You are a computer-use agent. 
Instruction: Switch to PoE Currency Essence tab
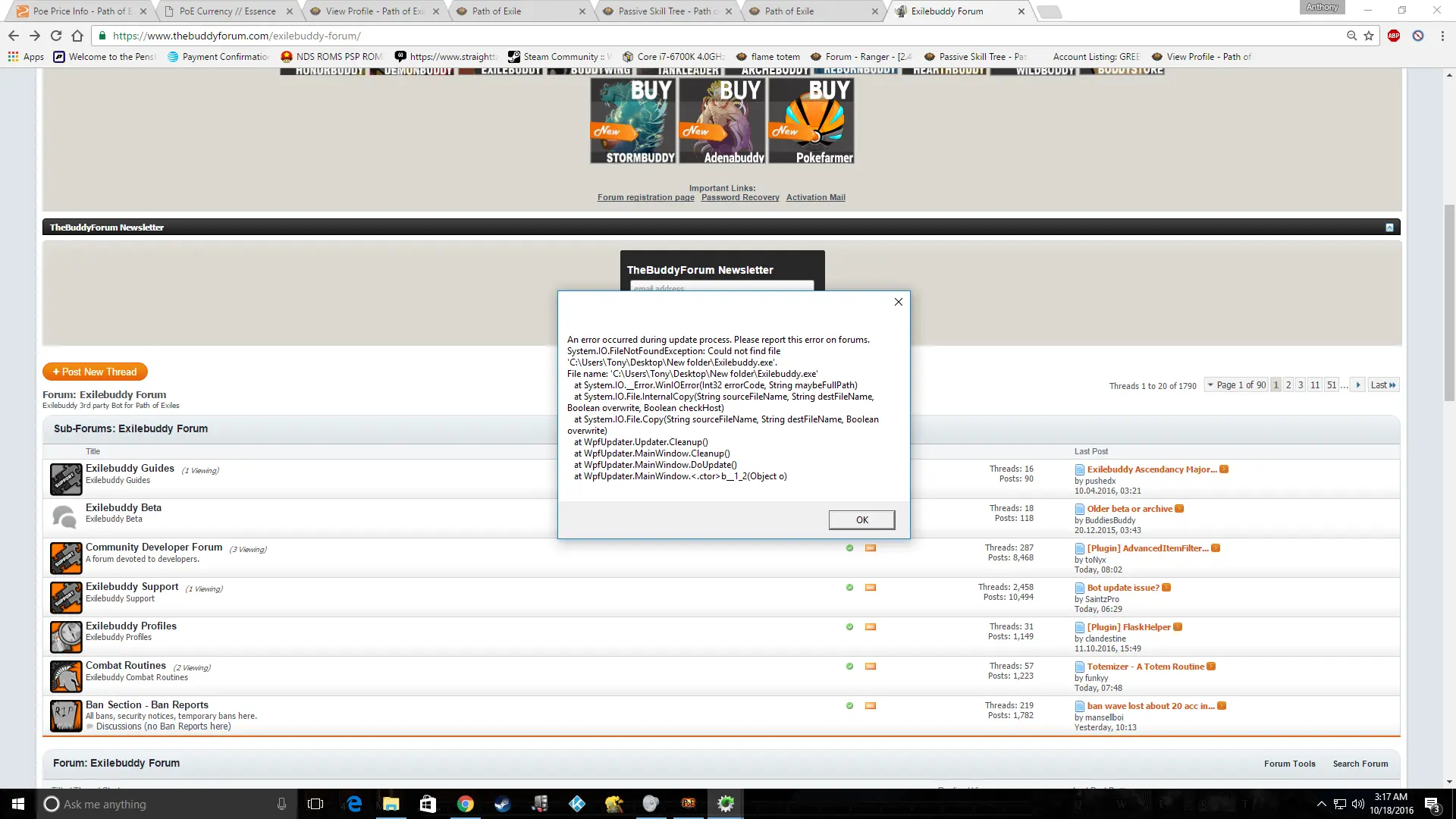pos(227,11)
